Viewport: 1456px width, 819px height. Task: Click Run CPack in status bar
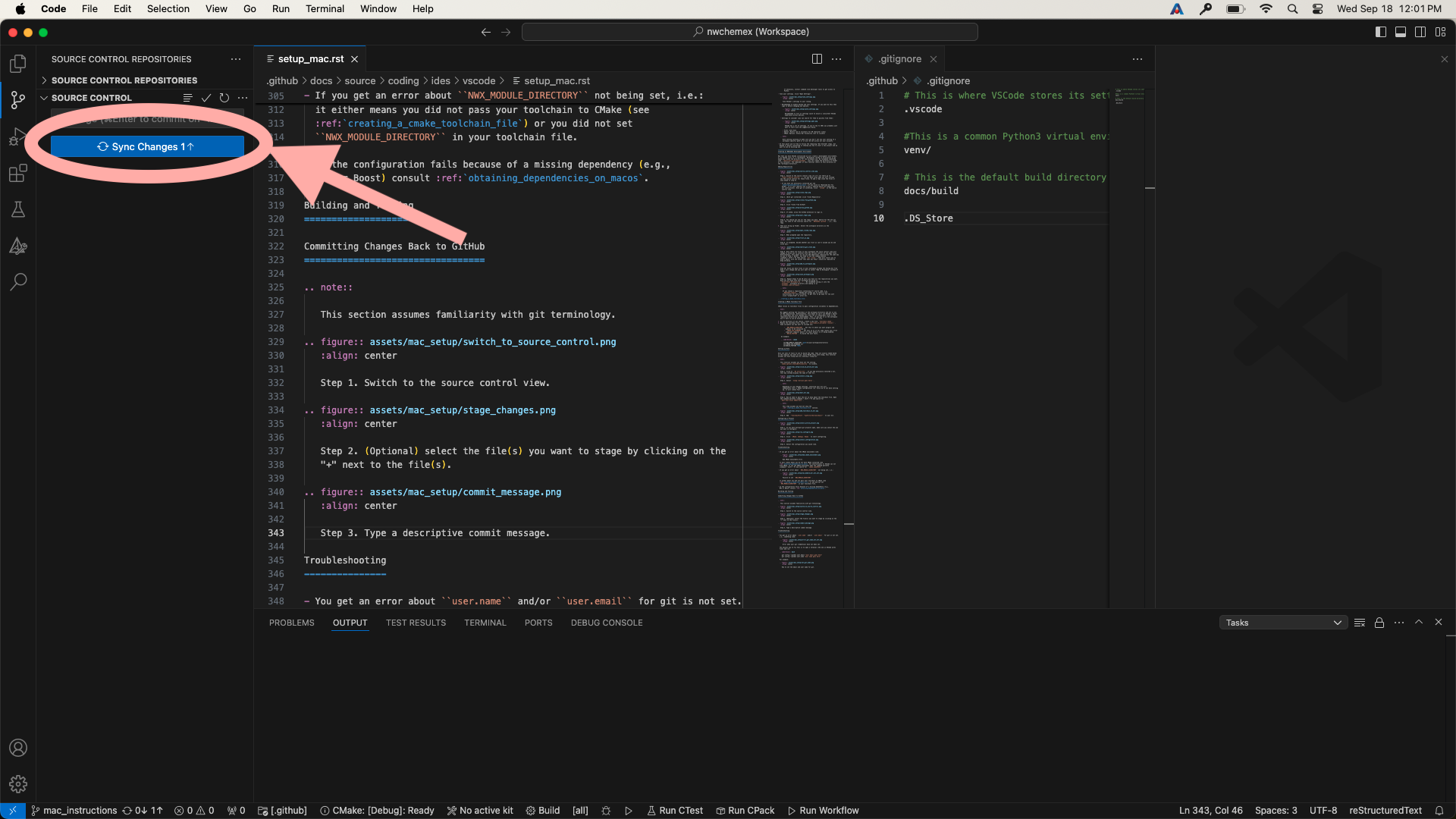(x=745, y=811)
